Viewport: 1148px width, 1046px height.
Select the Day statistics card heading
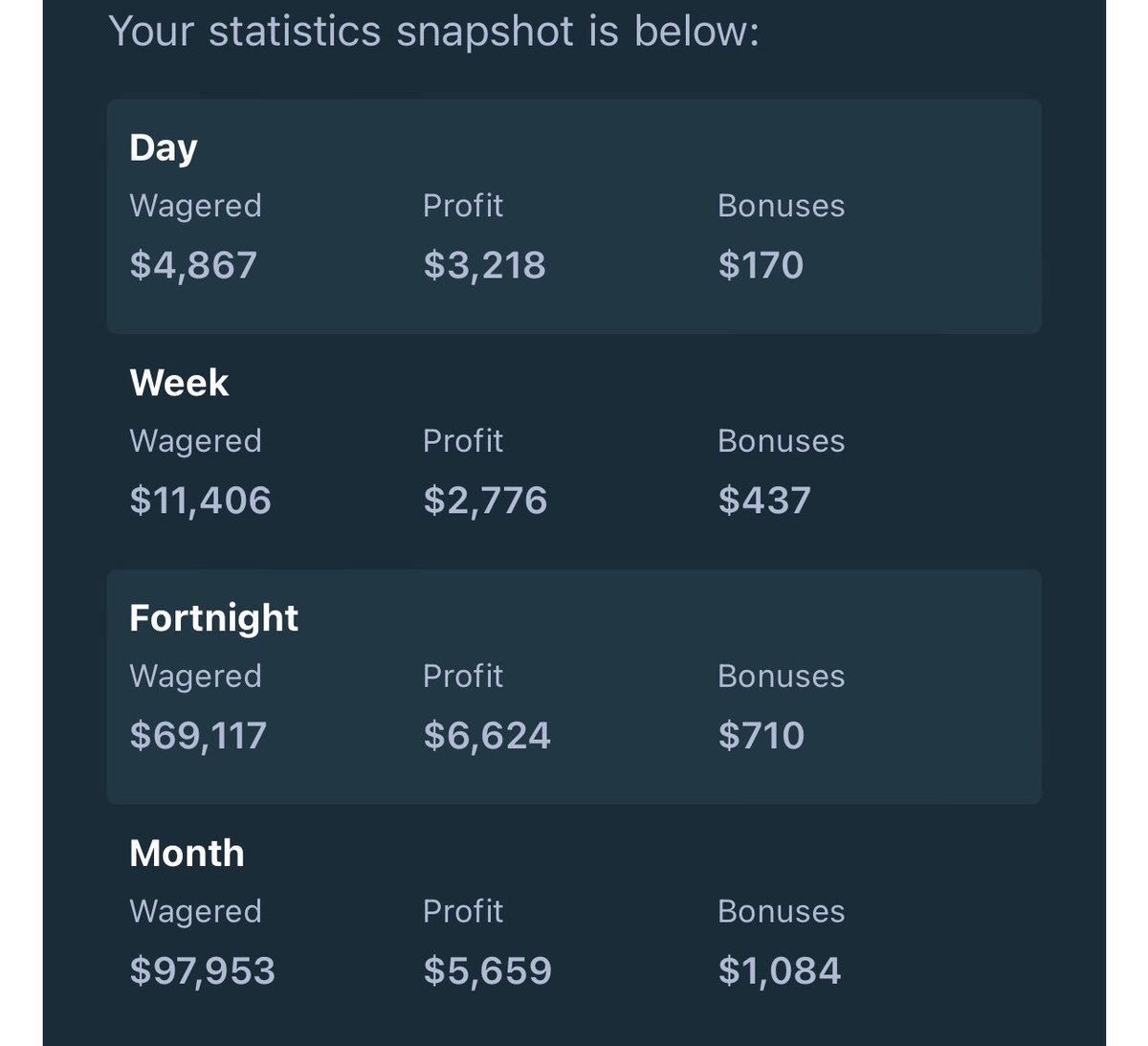(x=164, y=148)
